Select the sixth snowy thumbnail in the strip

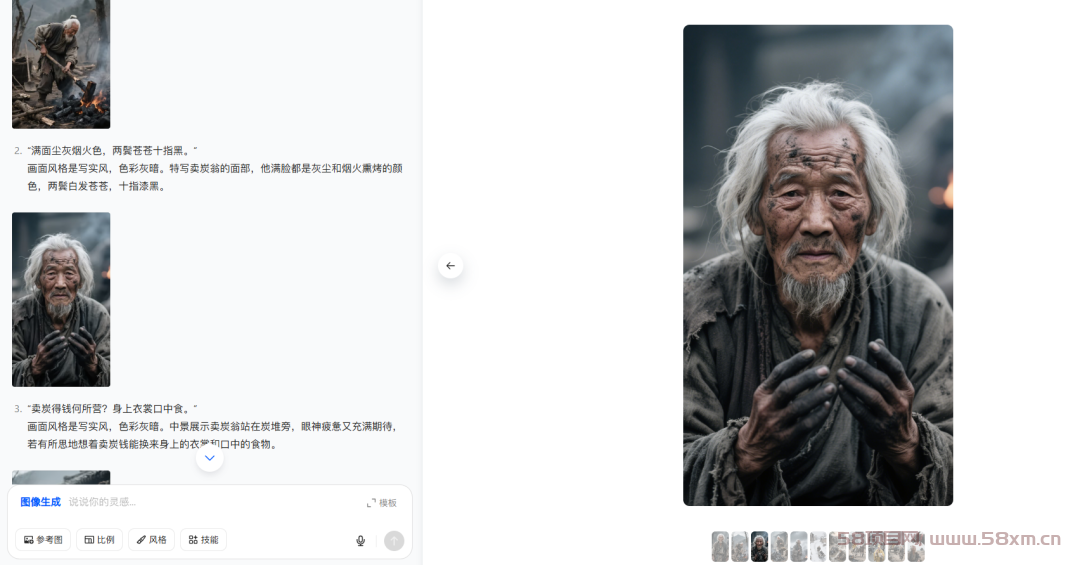tap(818, 547)
